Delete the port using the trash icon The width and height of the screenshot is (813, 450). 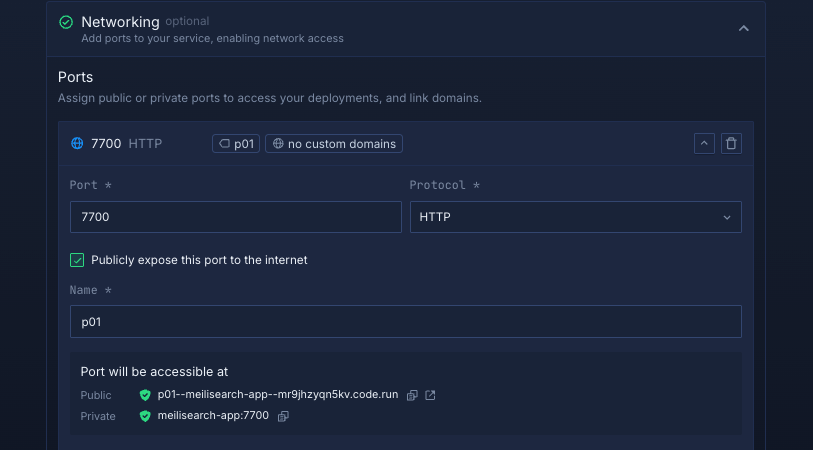point(731,144)
